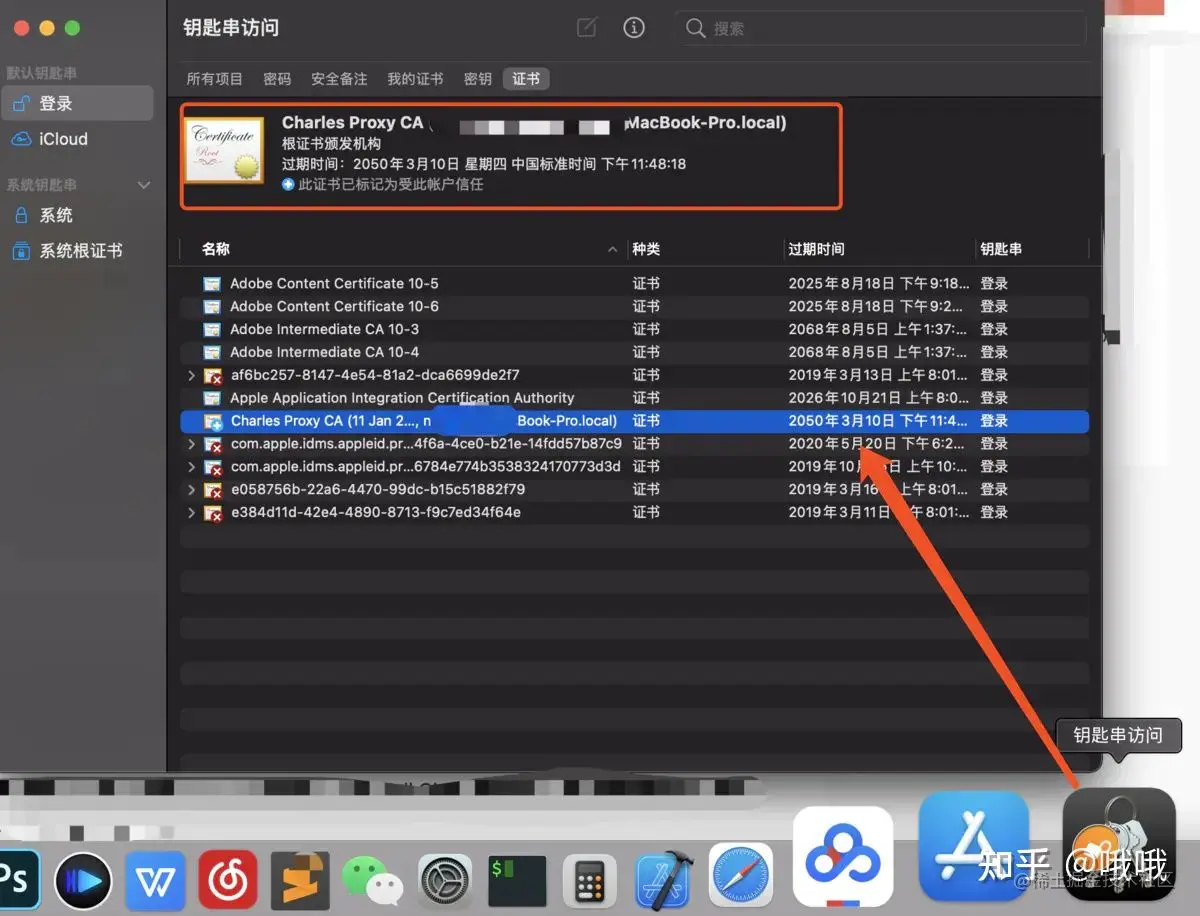1200x916 pixels.
Task: Open NetEase Cloud Music in the Dock
Action: (228, 880)
